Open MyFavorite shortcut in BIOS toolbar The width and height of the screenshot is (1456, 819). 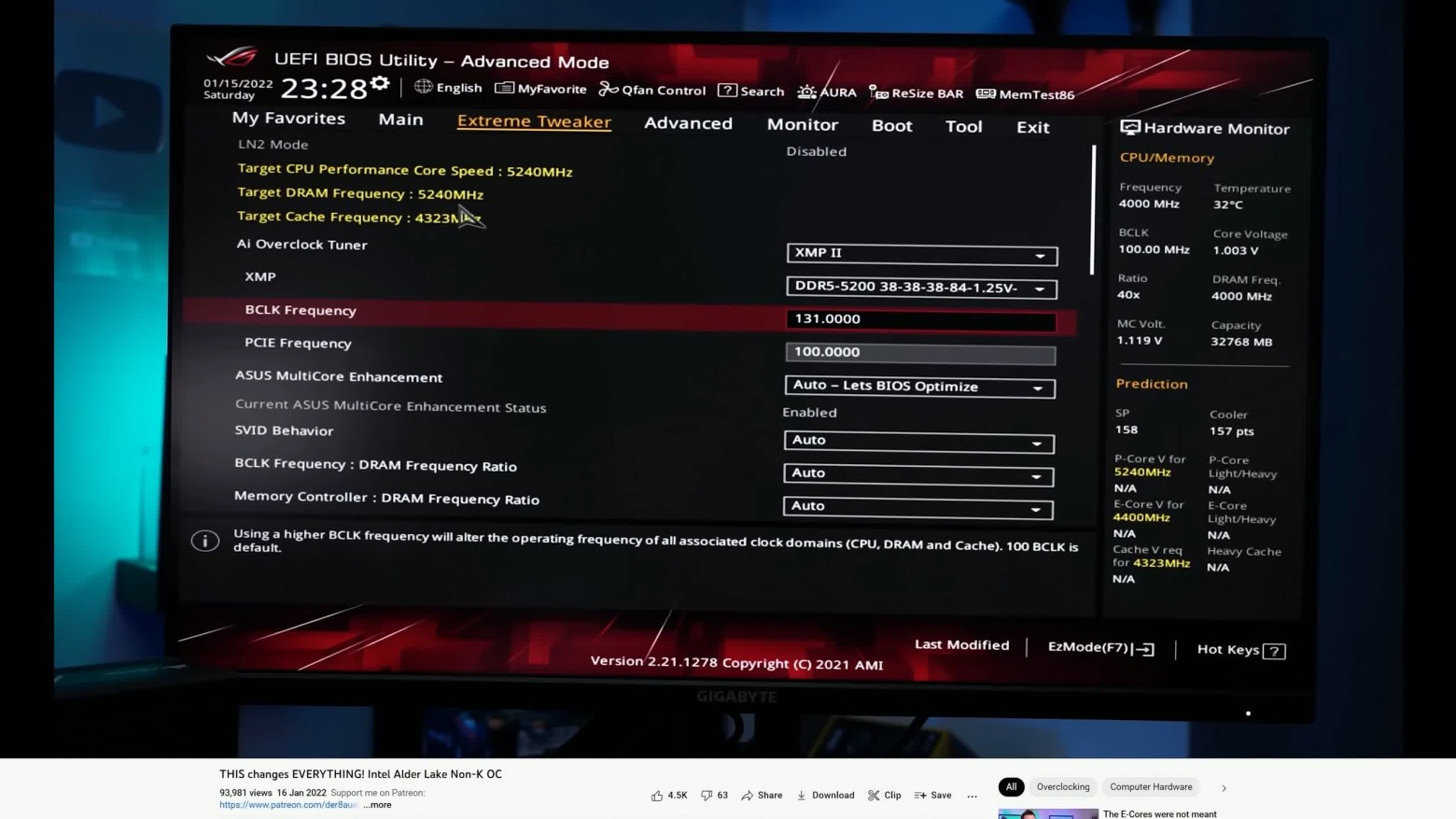point(540,89)
